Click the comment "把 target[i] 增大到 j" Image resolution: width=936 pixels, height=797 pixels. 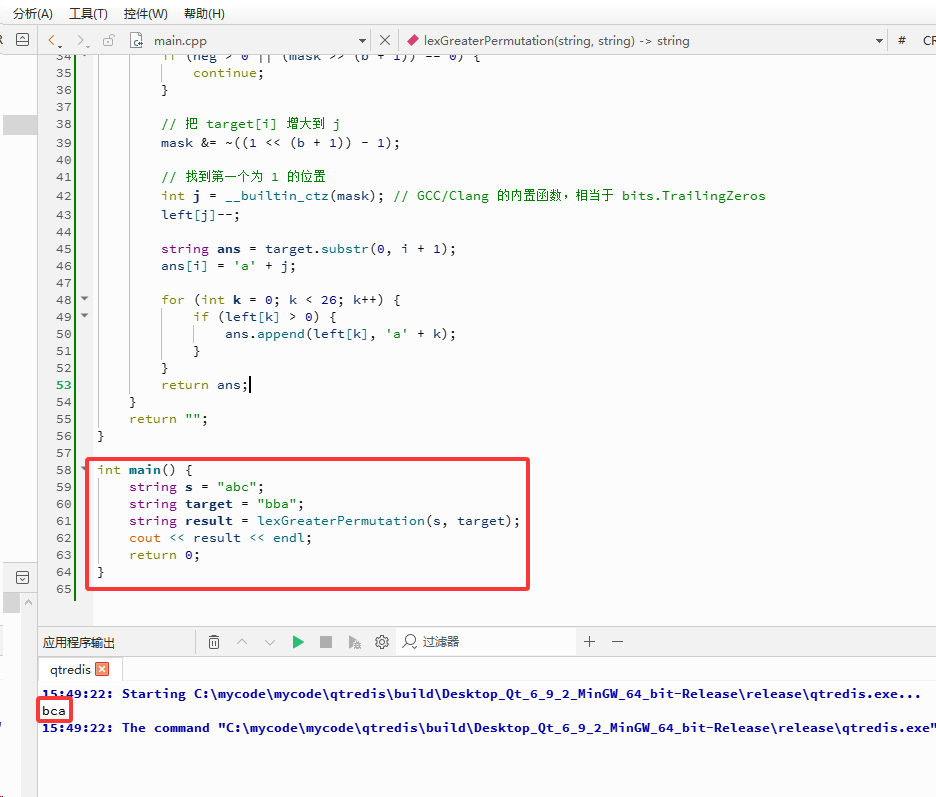tap(251, 124)
